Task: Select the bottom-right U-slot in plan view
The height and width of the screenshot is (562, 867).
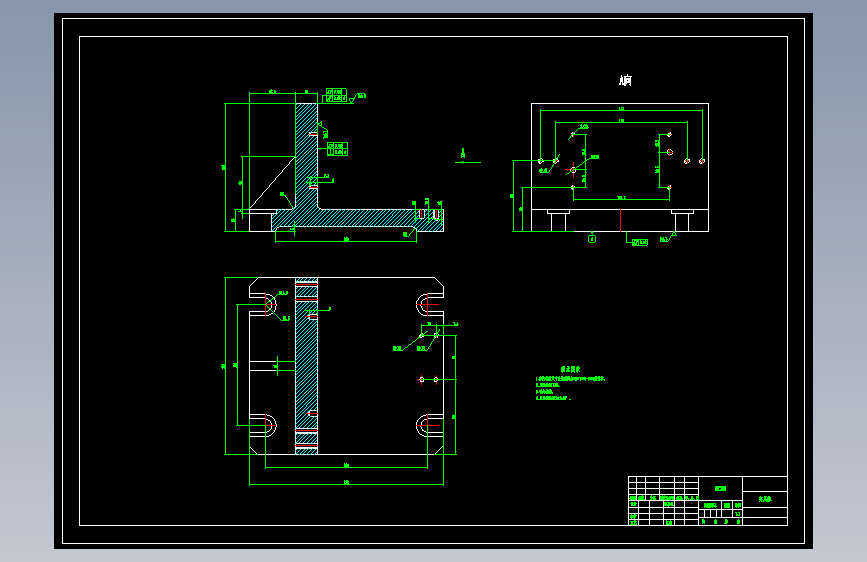Action: coord(430,425)
